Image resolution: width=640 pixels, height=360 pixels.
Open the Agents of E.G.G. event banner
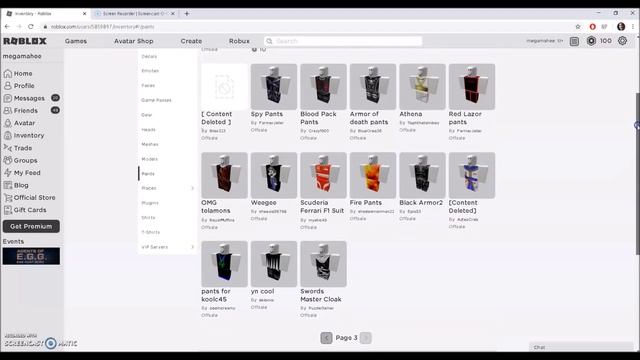31,256
